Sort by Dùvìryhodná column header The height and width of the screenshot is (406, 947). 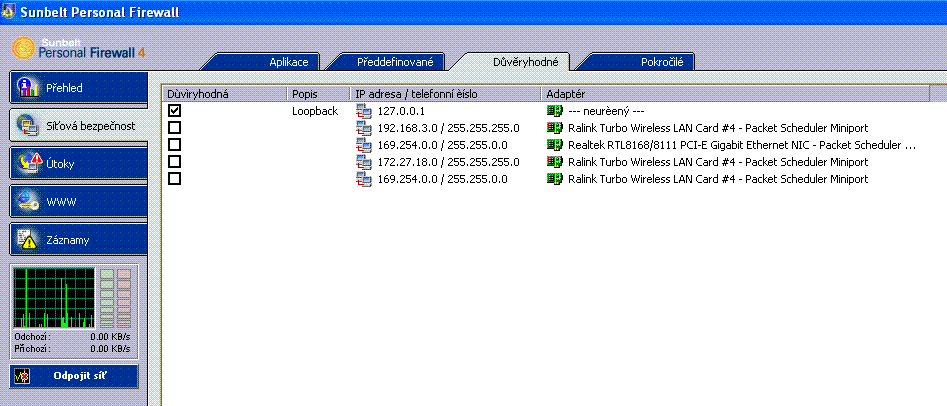pyautogui.click(x=225, y=94)
